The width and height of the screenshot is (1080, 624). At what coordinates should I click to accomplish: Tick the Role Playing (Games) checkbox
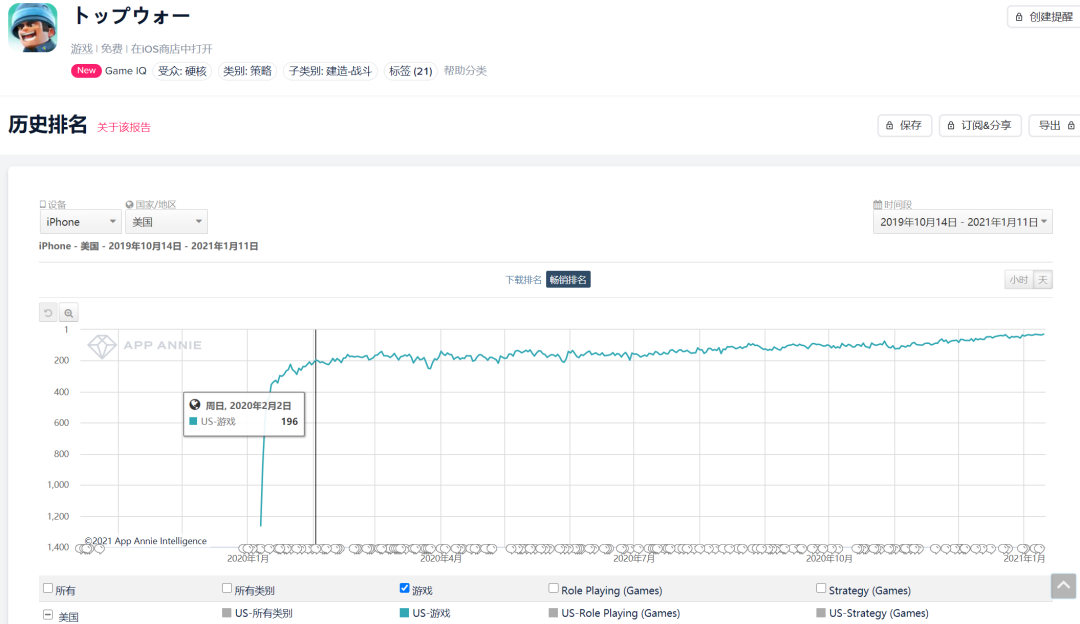point(553,589)
